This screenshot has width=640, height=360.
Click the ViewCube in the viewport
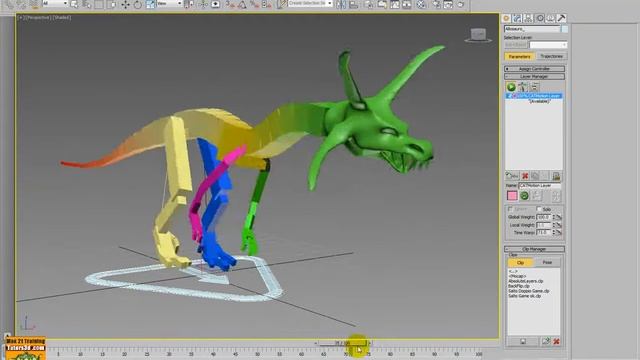click(478, 35)
